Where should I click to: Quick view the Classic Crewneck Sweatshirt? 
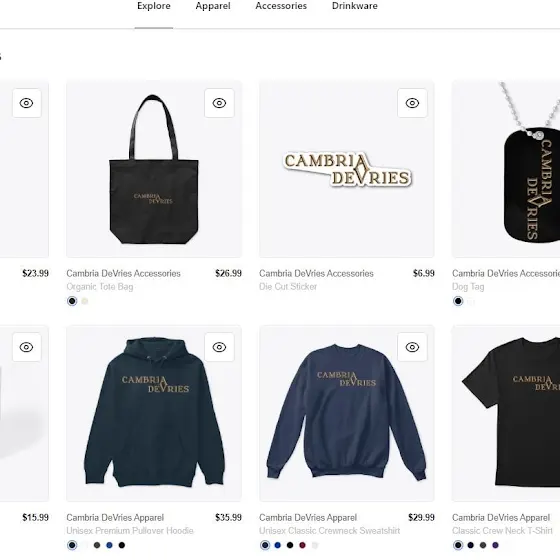pos(412,347)
